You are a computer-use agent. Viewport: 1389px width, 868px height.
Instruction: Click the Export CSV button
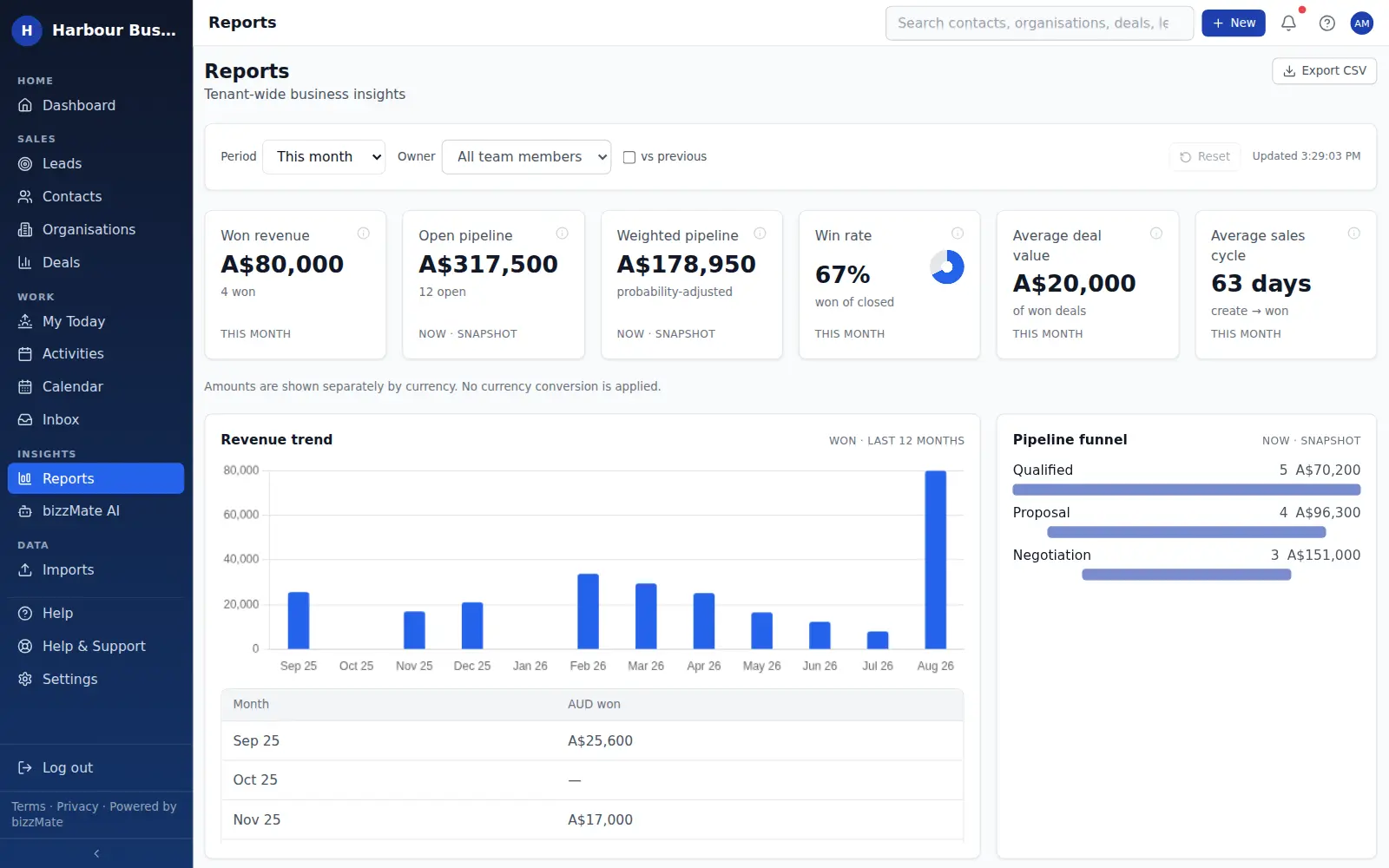(x=1324, y=70)
